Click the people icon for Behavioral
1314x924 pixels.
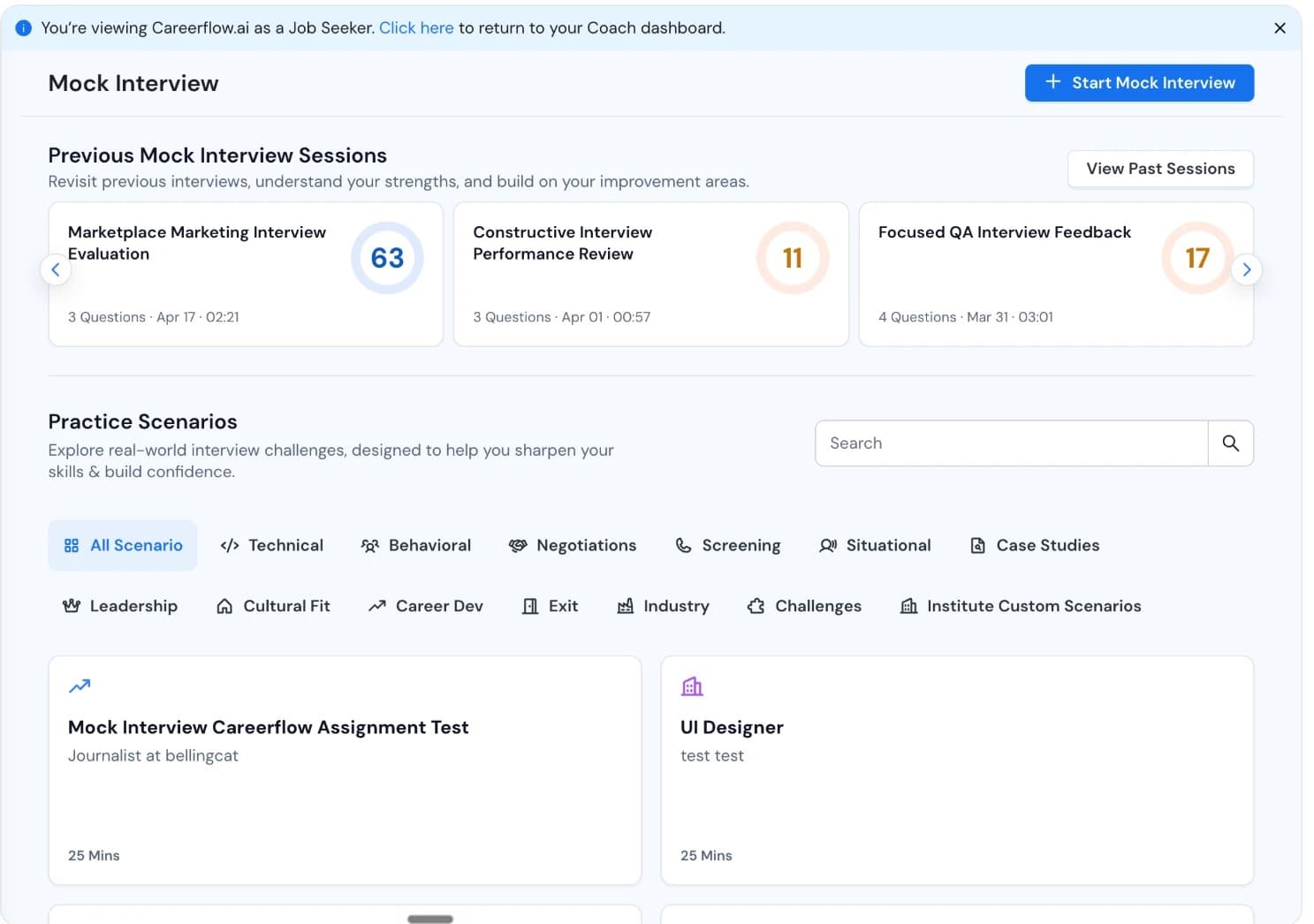pos(370,546)
